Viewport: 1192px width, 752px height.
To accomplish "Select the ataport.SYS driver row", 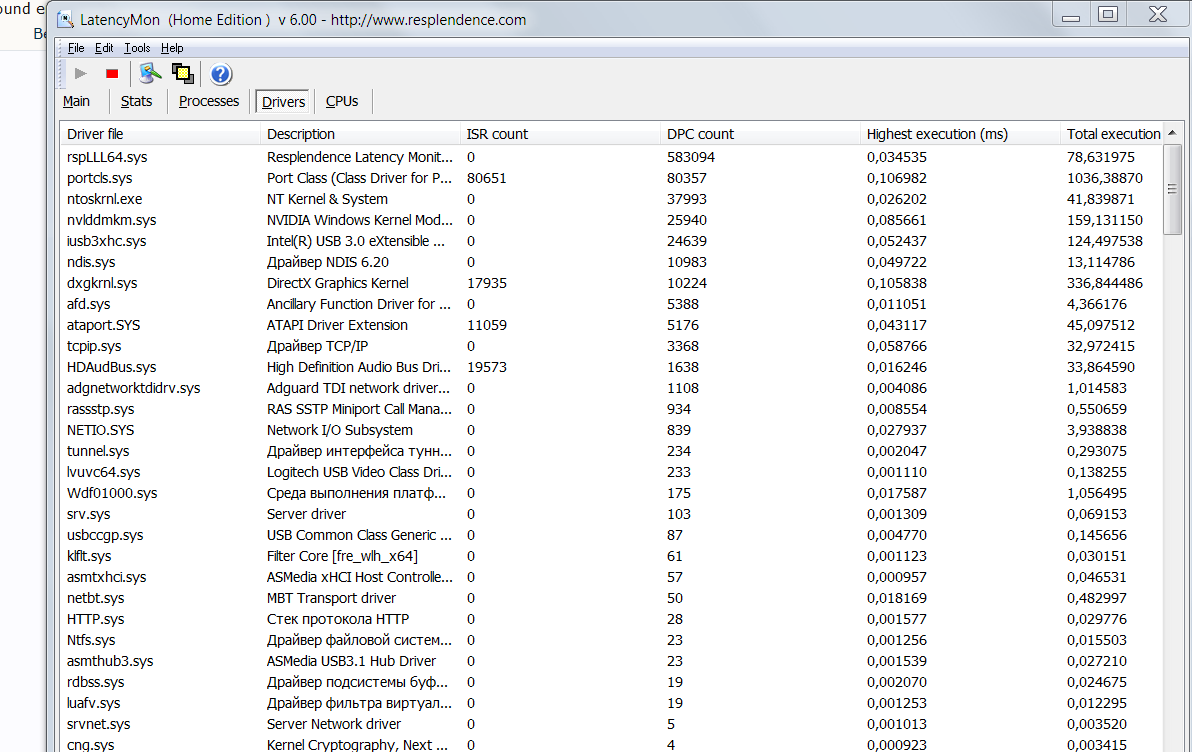I will [x=612, y=325].
